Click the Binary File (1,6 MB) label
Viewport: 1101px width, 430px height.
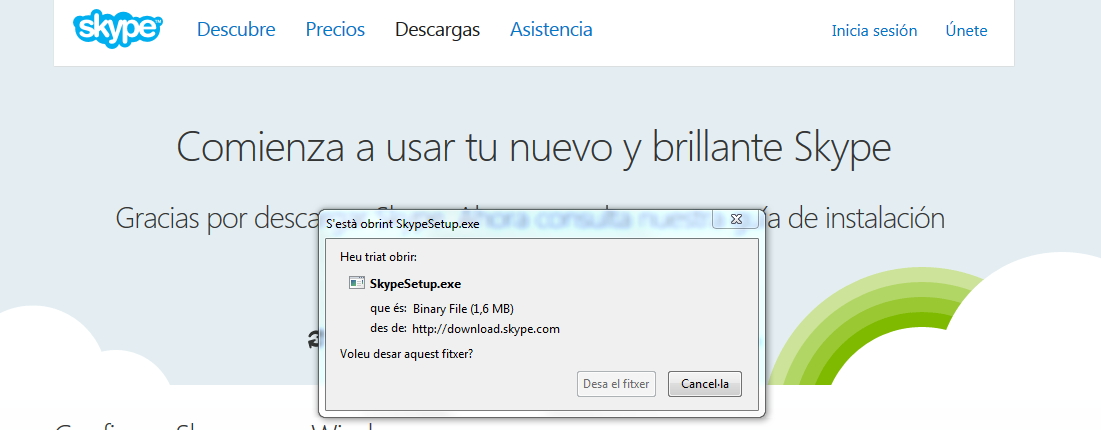tap(463, 308)
